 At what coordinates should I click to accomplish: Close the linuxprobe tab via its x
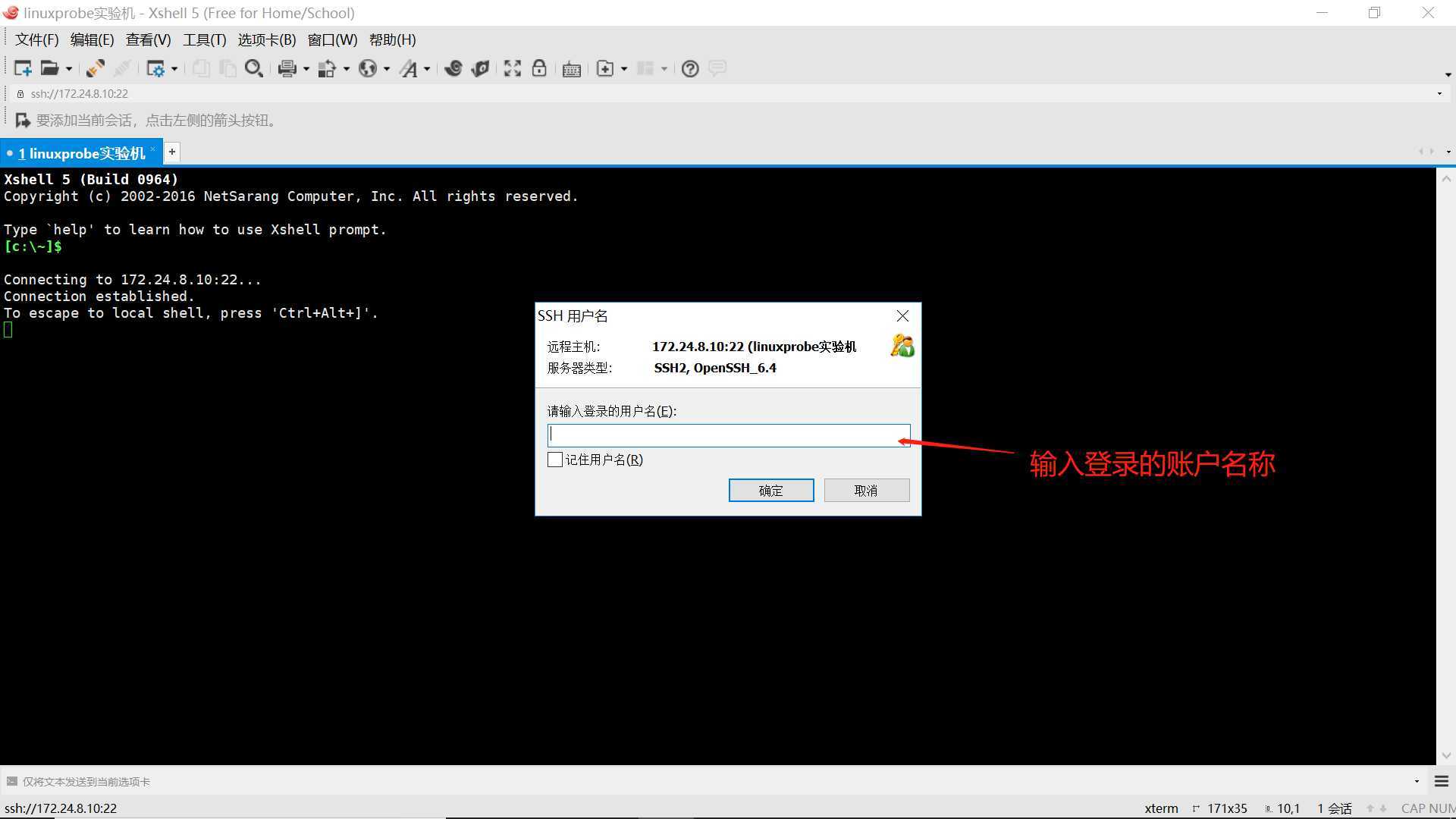[152, 149]
